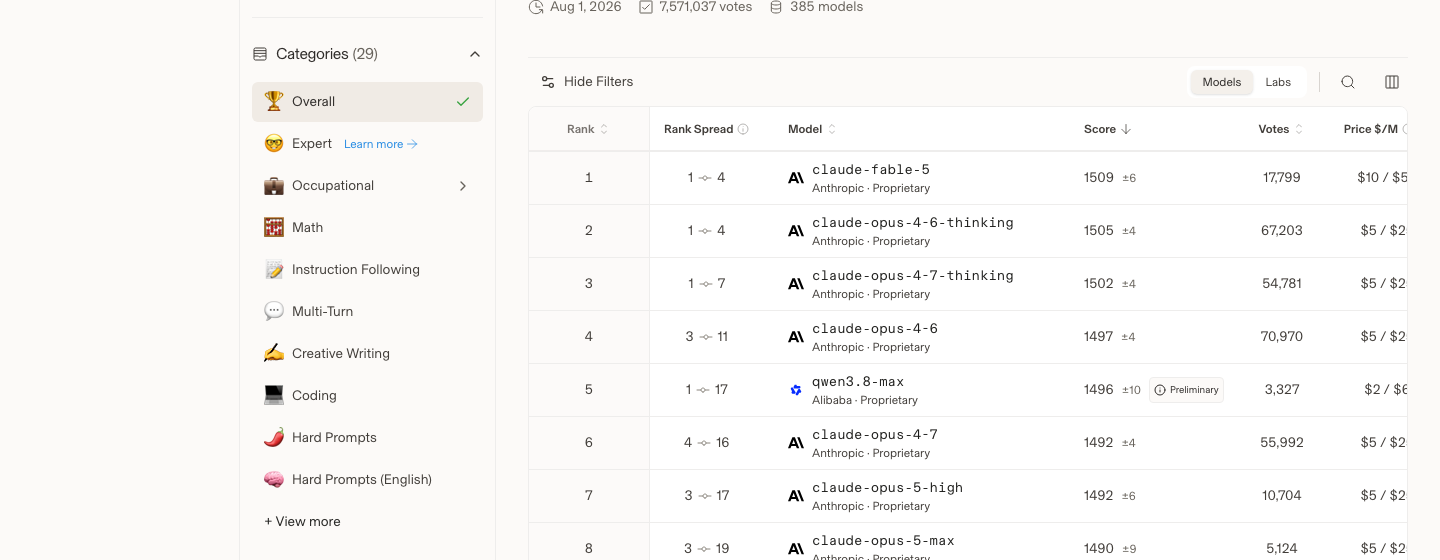Open the claude-opus-4-7-thinking model link

click(x=913, y=276)
